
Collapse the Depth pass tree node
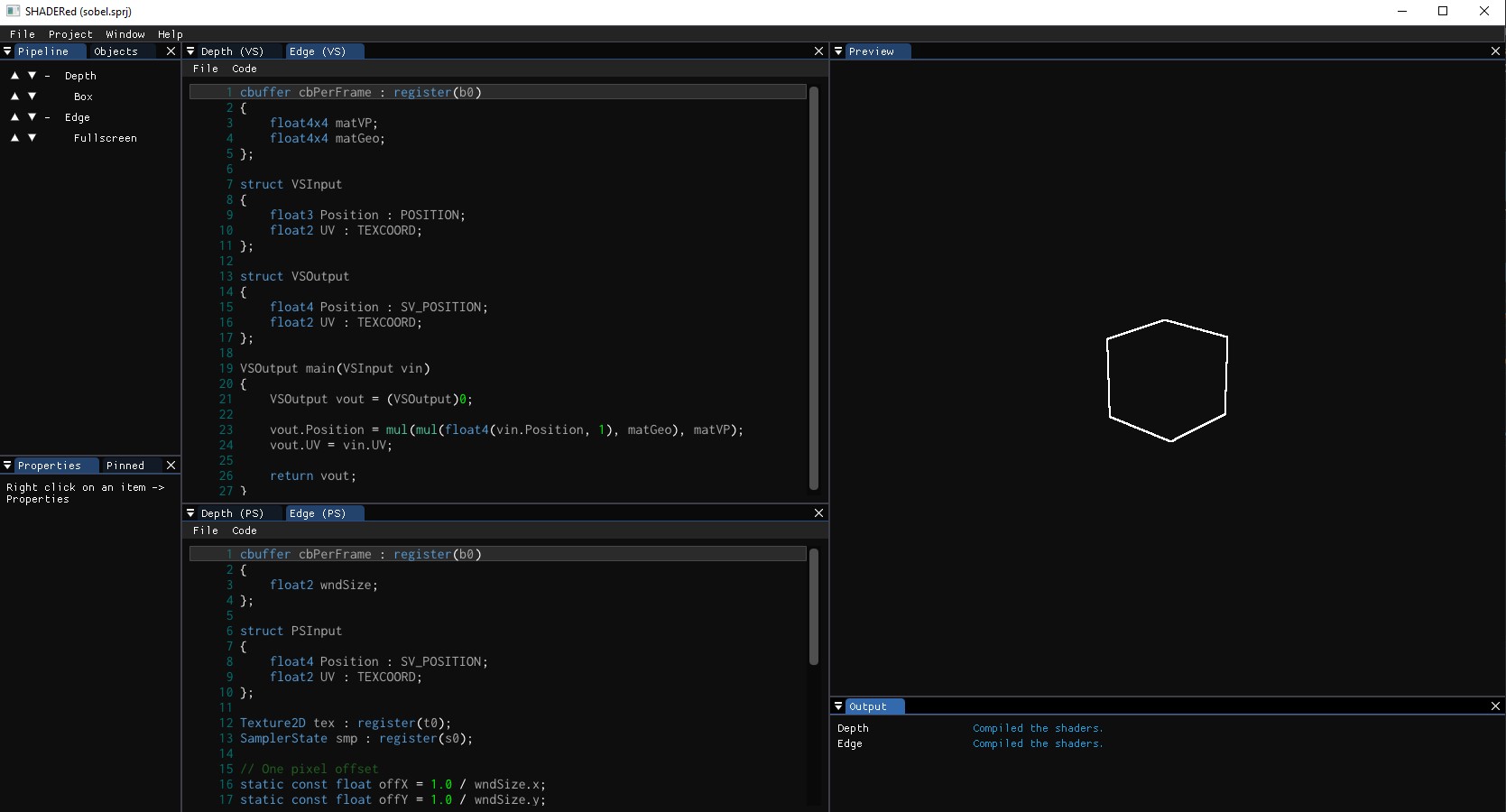pos(47,76)
